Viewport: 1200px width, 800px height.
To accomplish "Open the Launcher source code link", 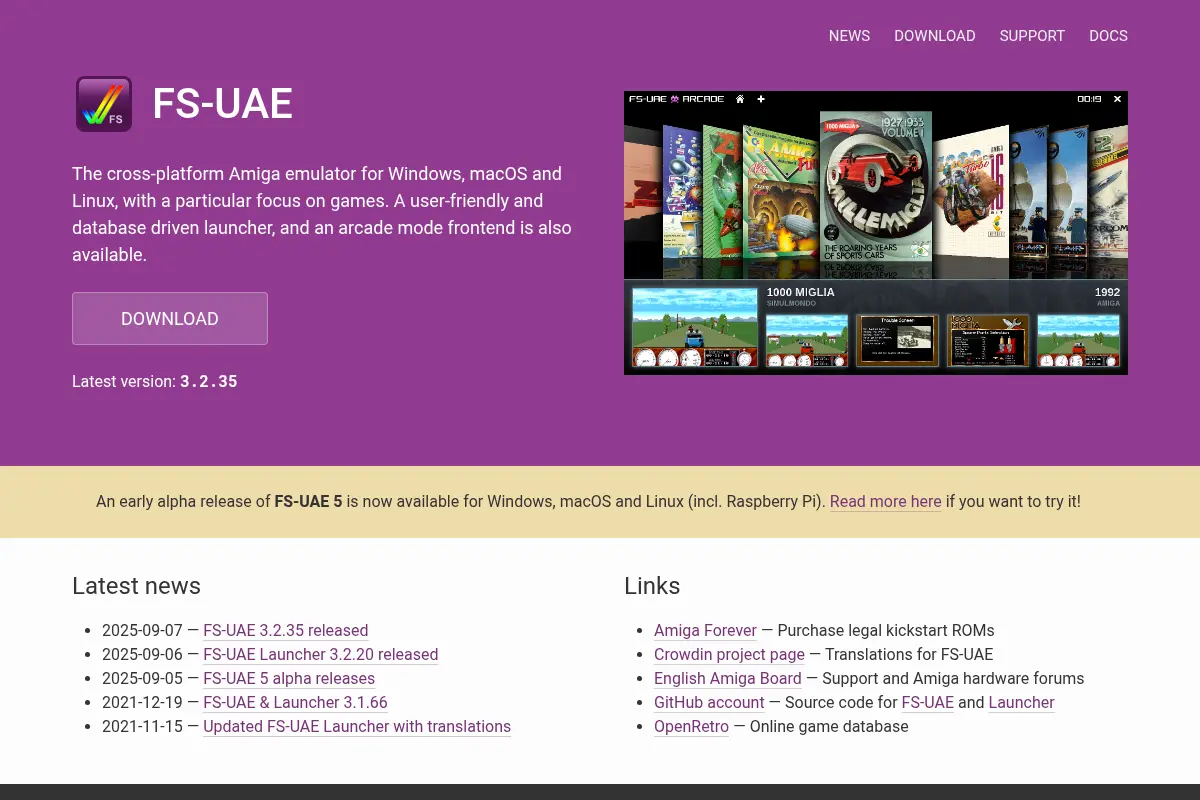I will click(1021, 703).
